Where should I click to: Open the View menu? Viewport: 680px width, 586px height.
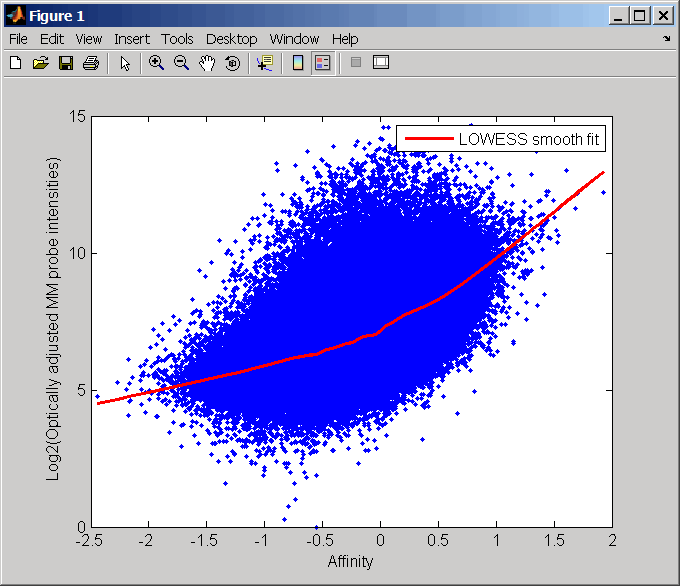[x=89, y=39]
